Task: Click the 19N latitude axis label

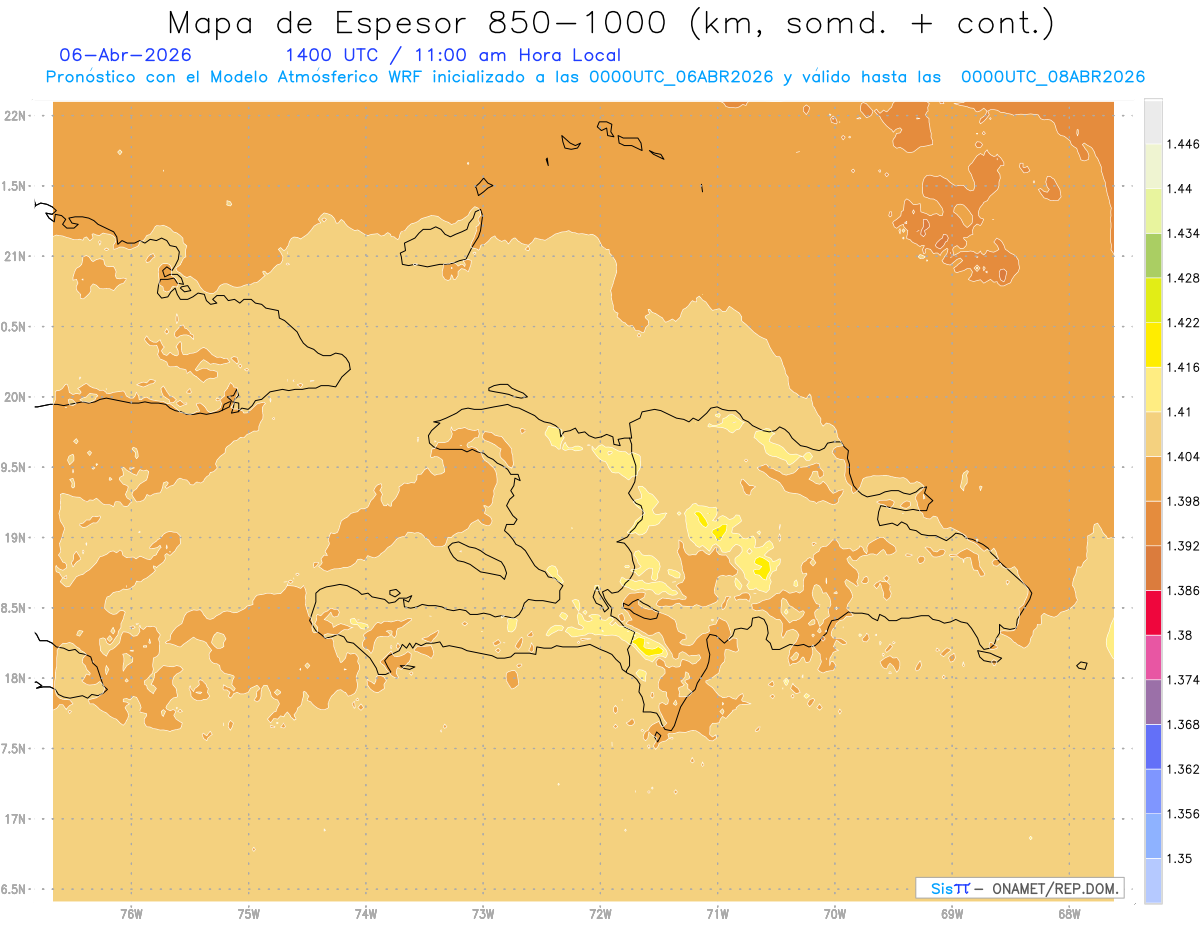Action: [x=17, y=538]
